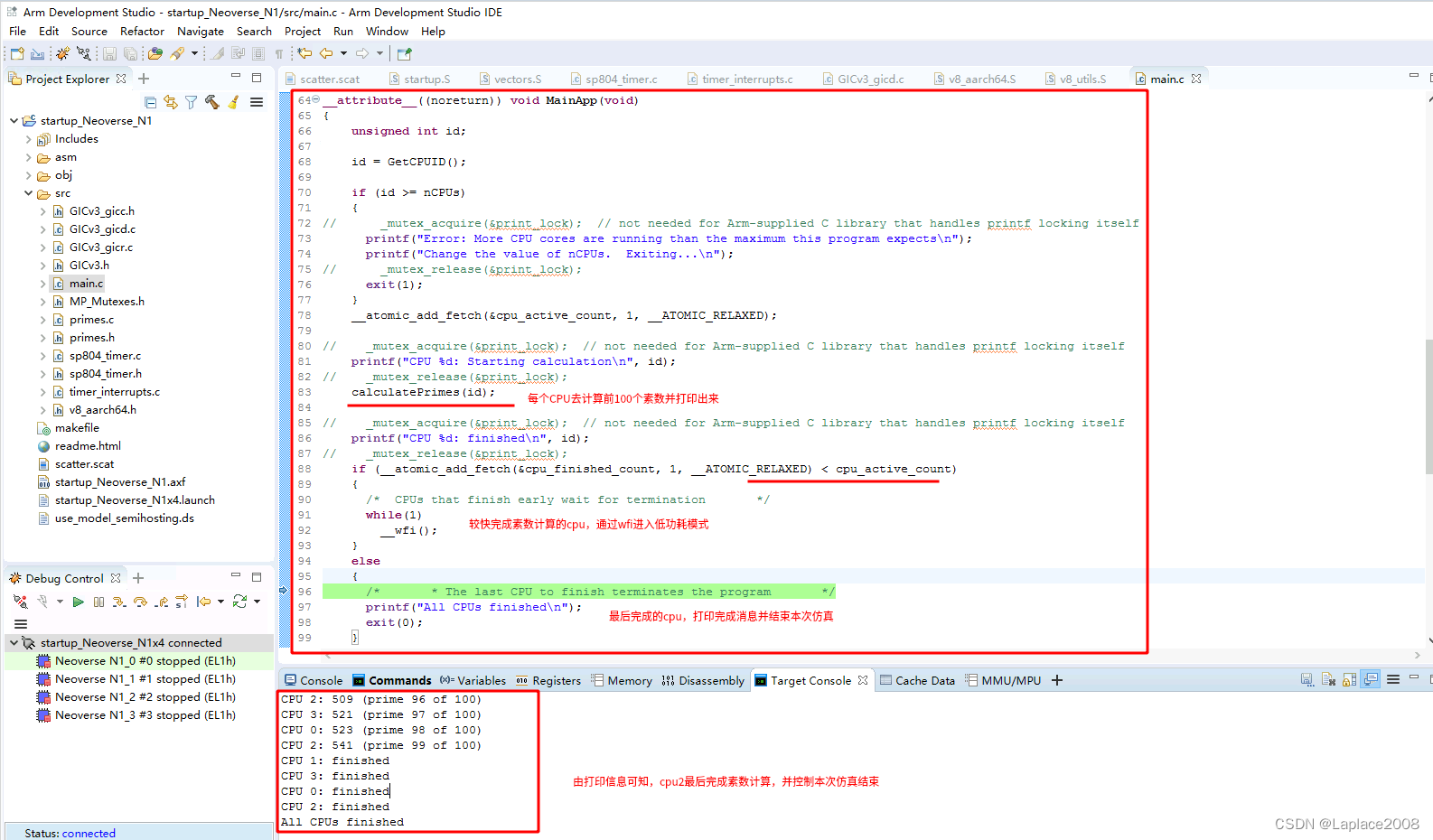This screenshot has width=1433, height=840.
Task: Click the hammer Build icon in Project Explorer
Action: 212,102
